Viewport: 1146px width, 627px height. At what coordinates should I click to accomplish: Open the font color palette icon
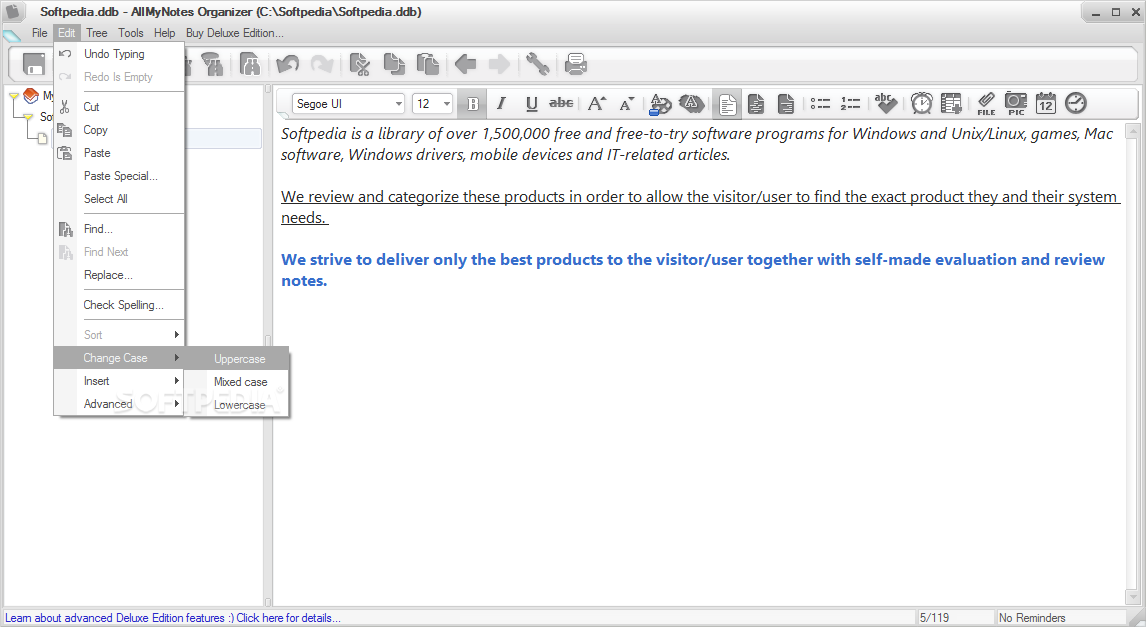coord(660,104)
